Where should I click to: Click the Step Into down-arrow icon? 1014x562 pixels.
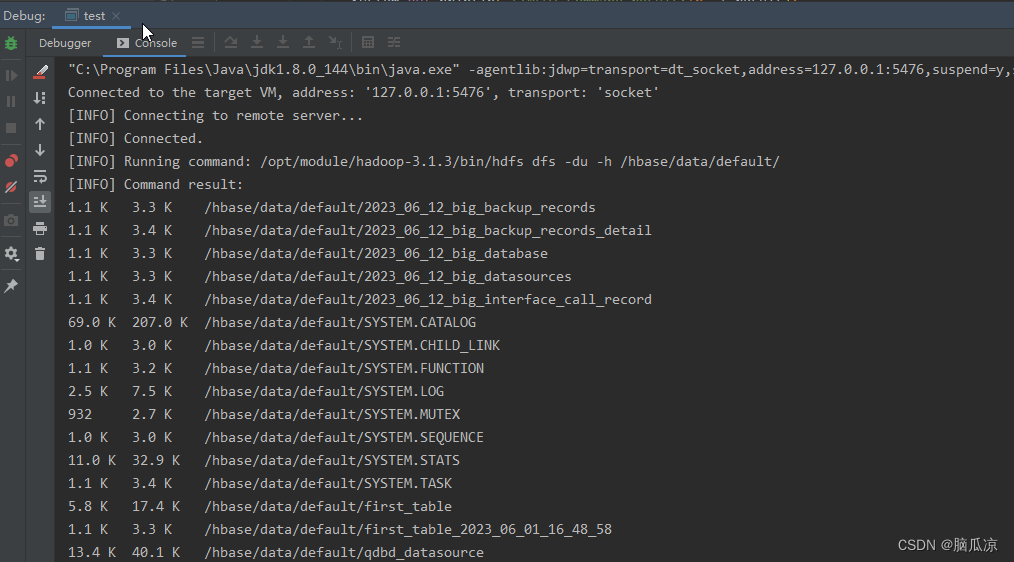tap(257, 43)
